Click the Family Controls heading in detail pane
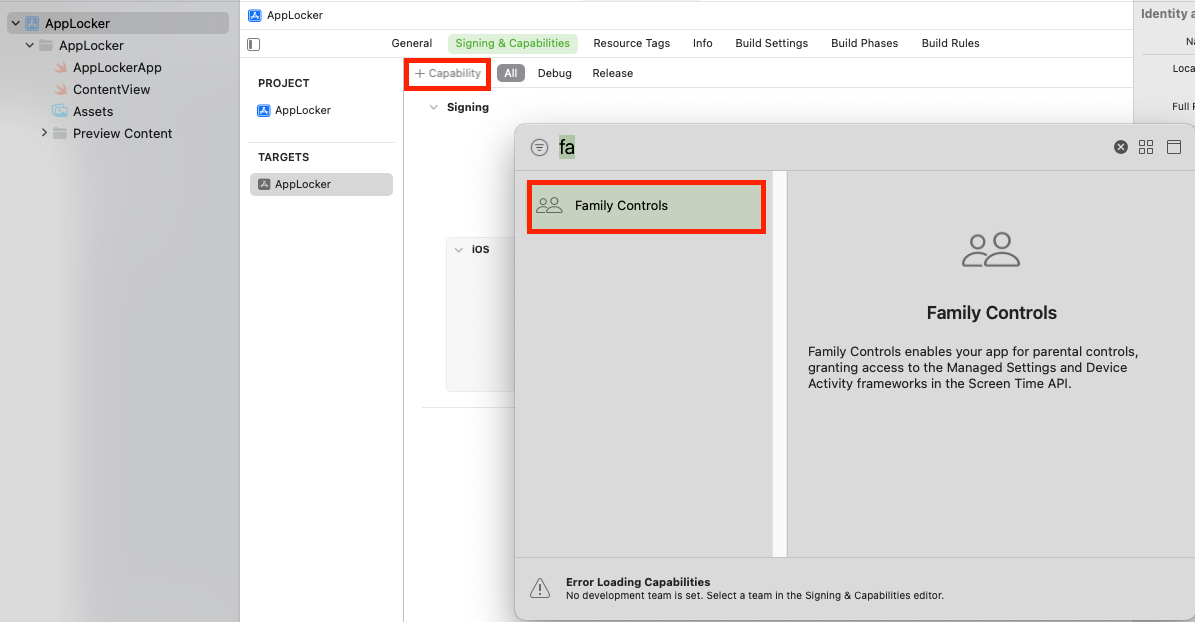 click(992, 313)
